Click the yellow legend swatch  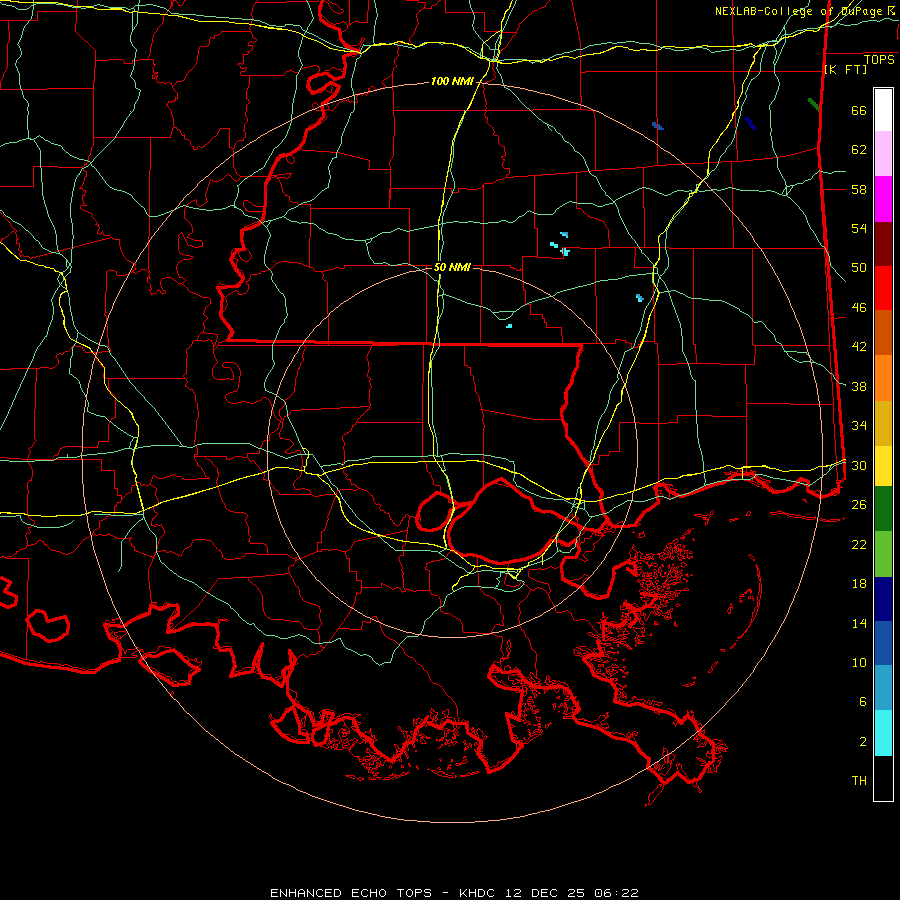click(x=883, y=466)
